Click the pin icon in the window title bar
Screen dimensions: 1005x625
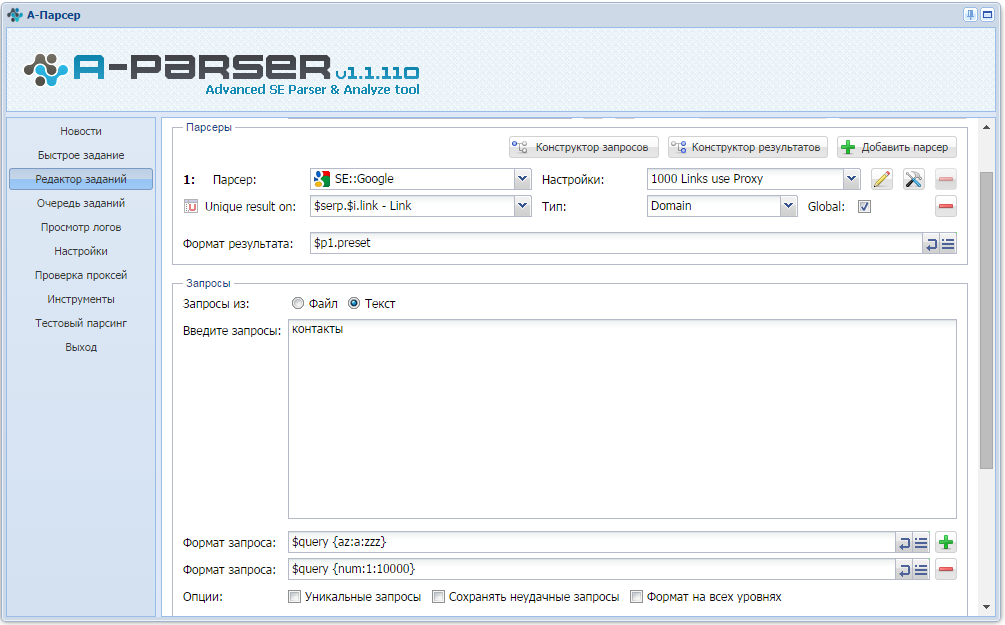pyautogui.click(x=970, y=15)
